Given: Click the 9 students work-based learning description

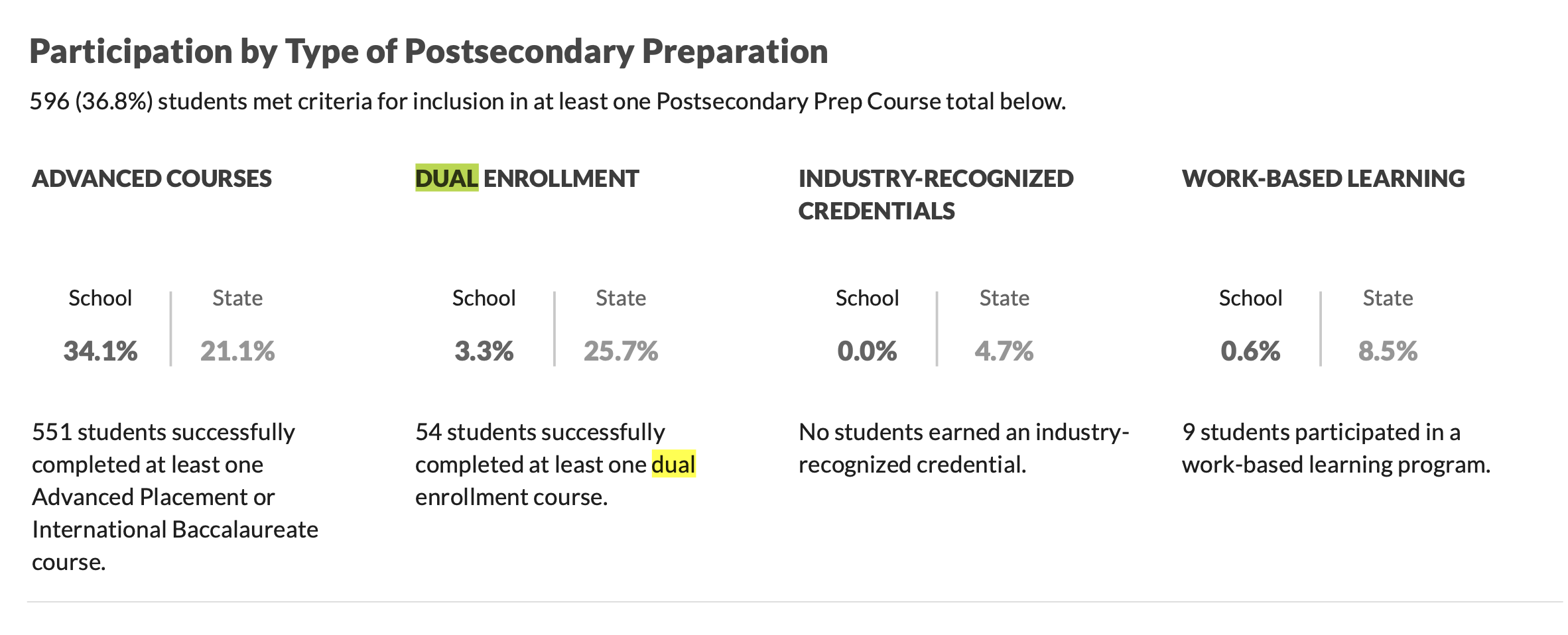Looking at the screenshot, I should (1336, 448).
